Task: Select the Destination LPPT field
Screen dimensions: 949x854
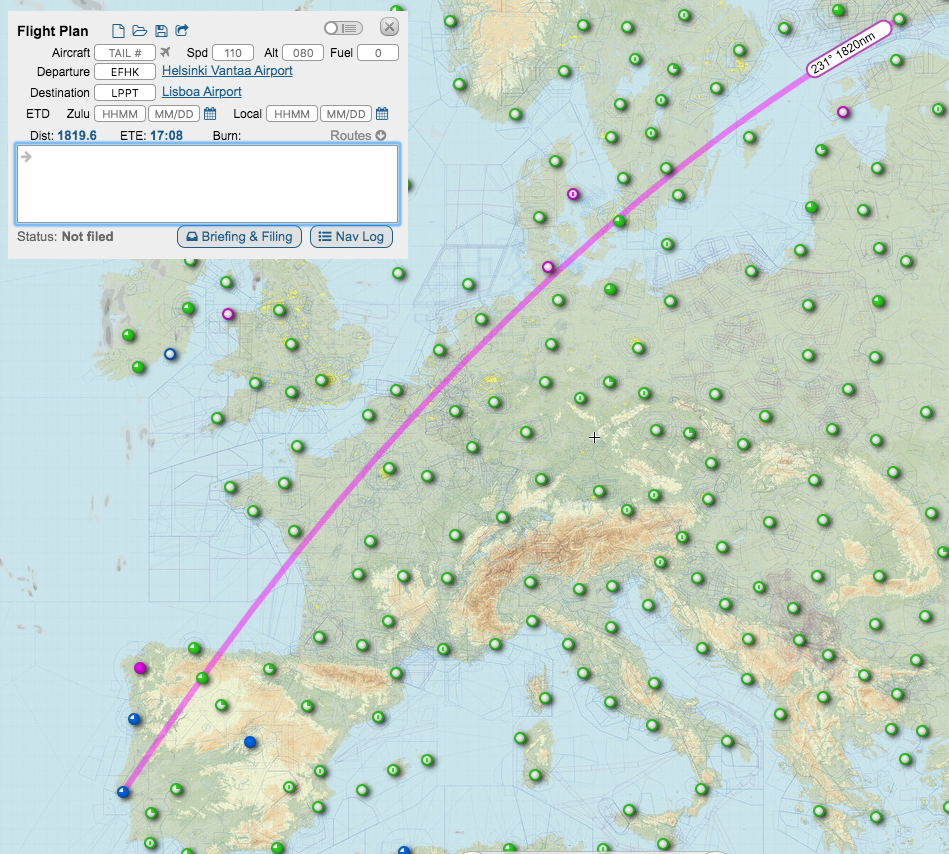Action: (125, 93)
